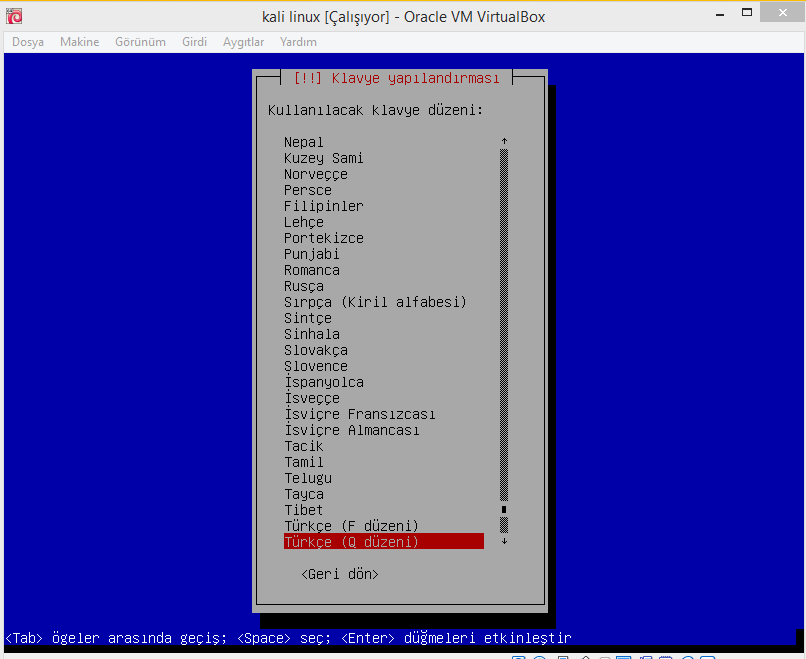Screen dimensions: 806x659
Task: Pick Punjabi from the list
Action: click(x=312, y=254)
